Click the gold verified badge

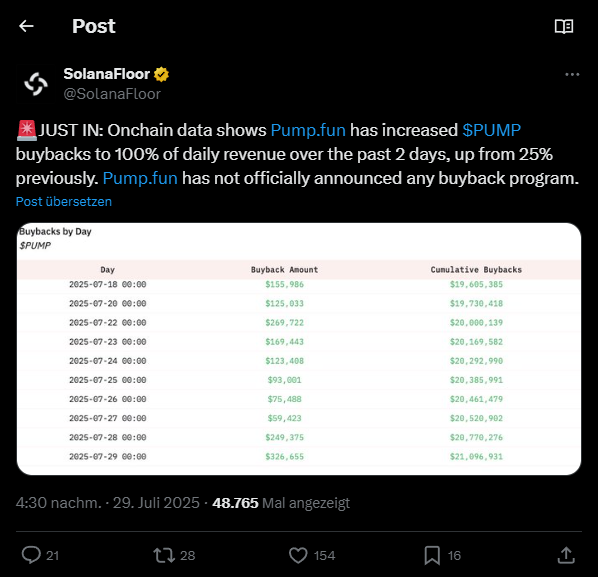161,74
